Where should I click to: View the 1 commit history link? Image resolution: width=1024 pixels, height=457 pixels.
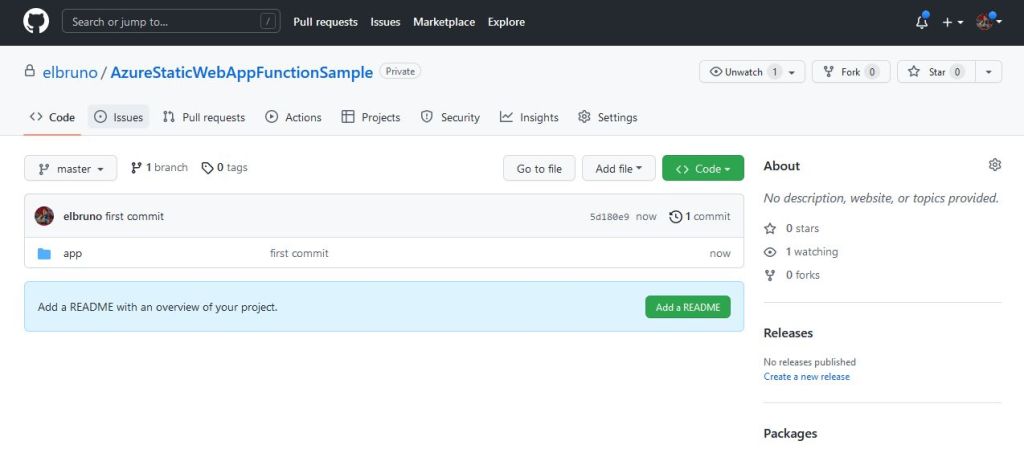[x=700, y=216]
